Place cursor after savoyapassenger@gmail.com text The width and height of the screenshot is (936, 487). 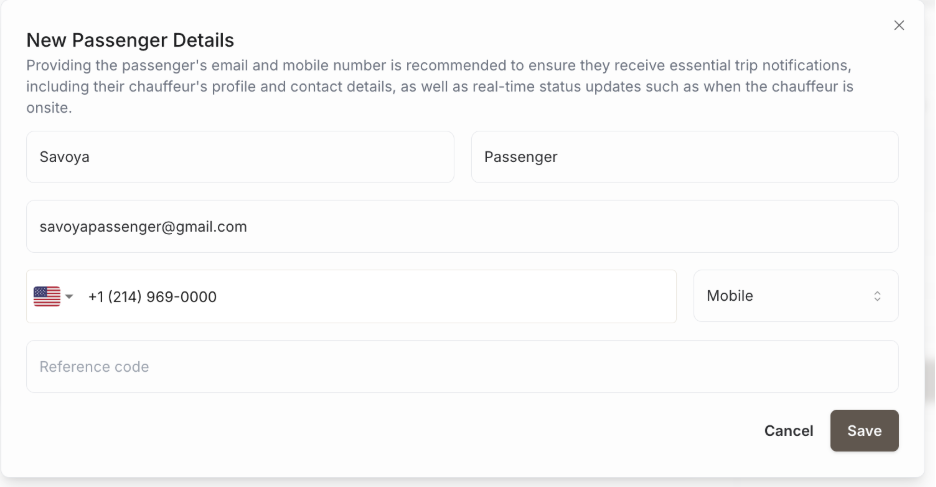(x=248, y=227)
